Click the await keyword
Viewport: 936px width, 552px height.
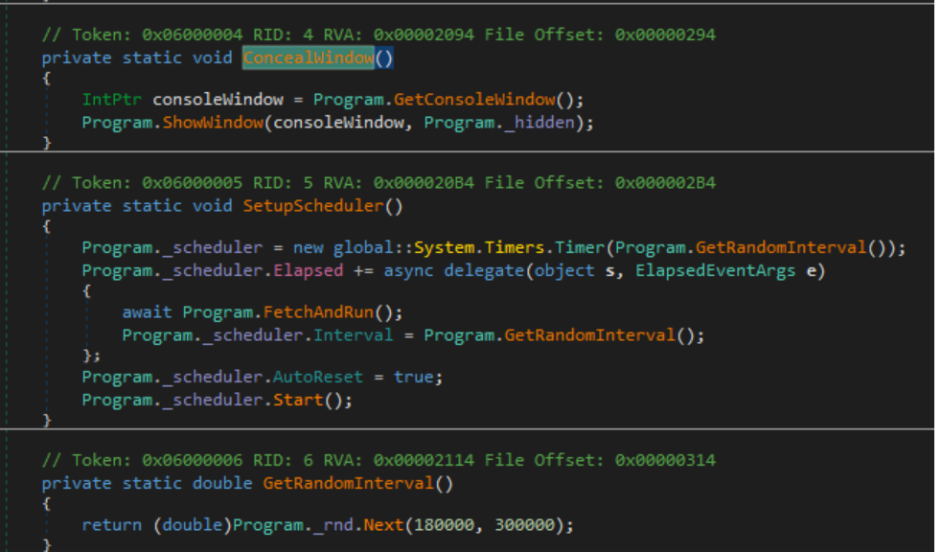147,312
